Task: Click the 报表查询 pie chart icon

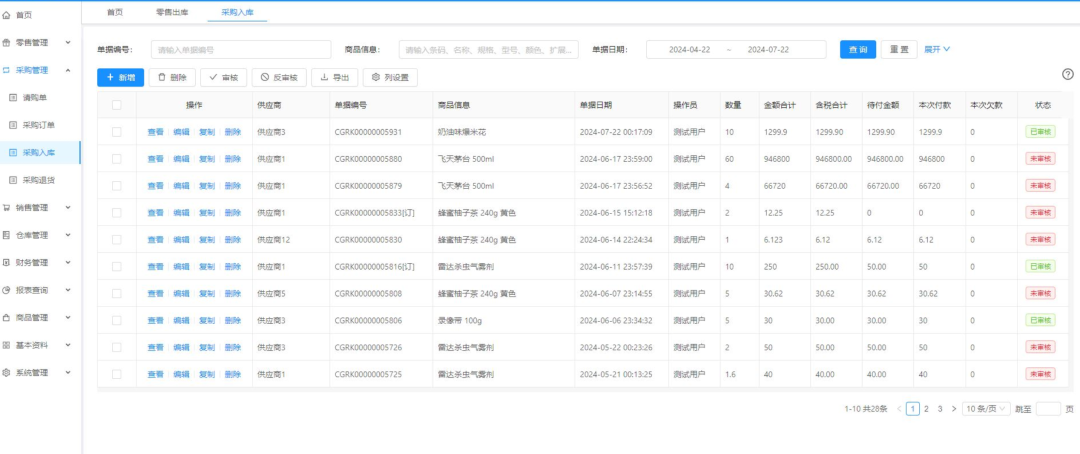Action: pos(7,290)
